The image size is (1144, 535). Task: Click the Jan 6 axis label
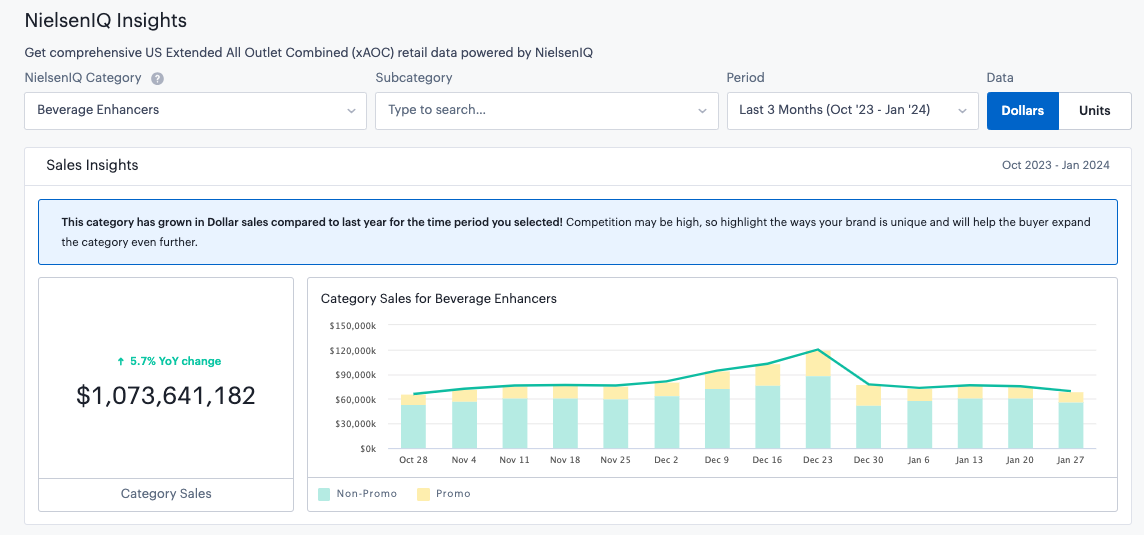[919, 460]
